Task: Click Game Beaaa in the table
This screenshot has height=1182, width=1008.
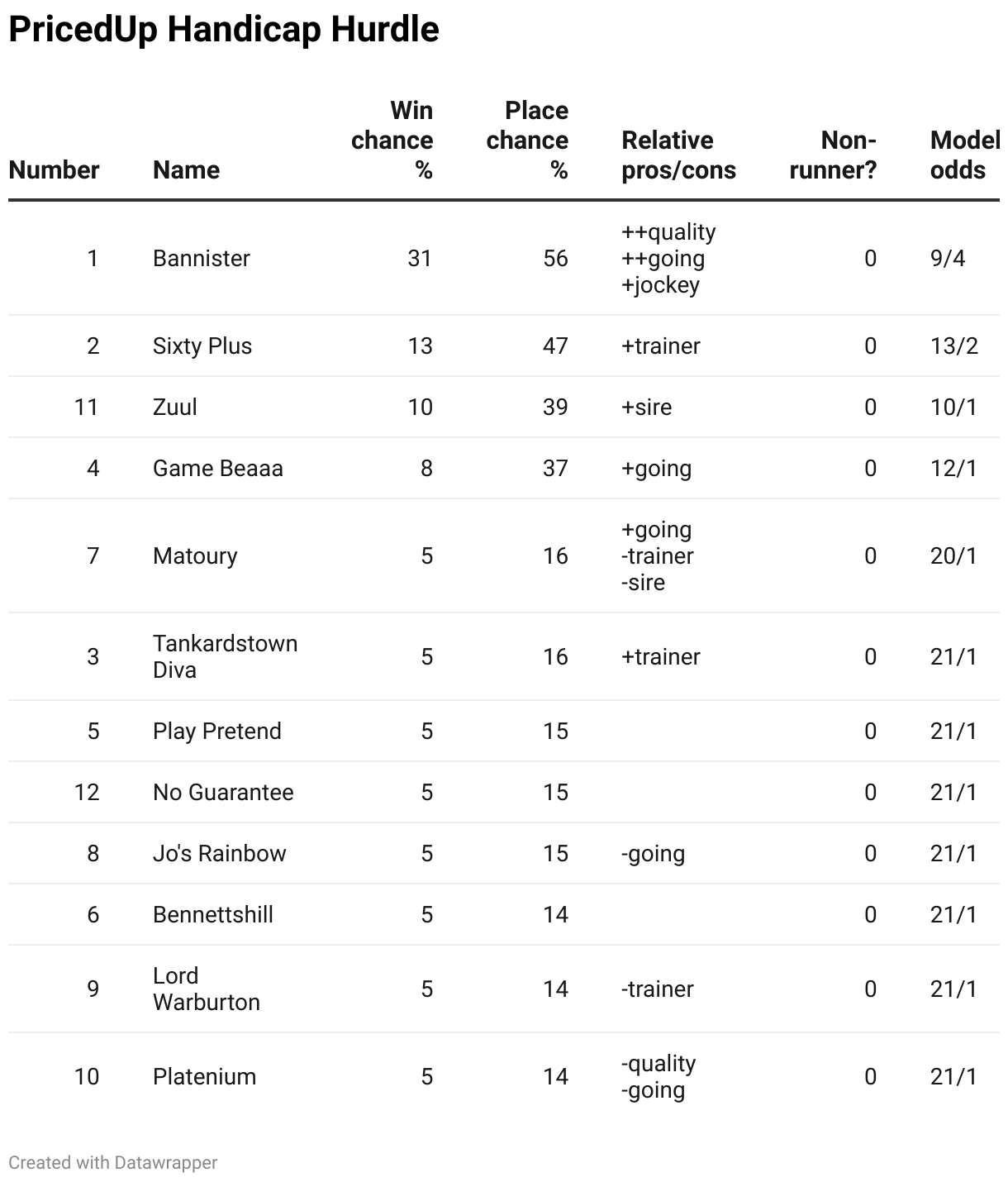Action: (218, 468)
